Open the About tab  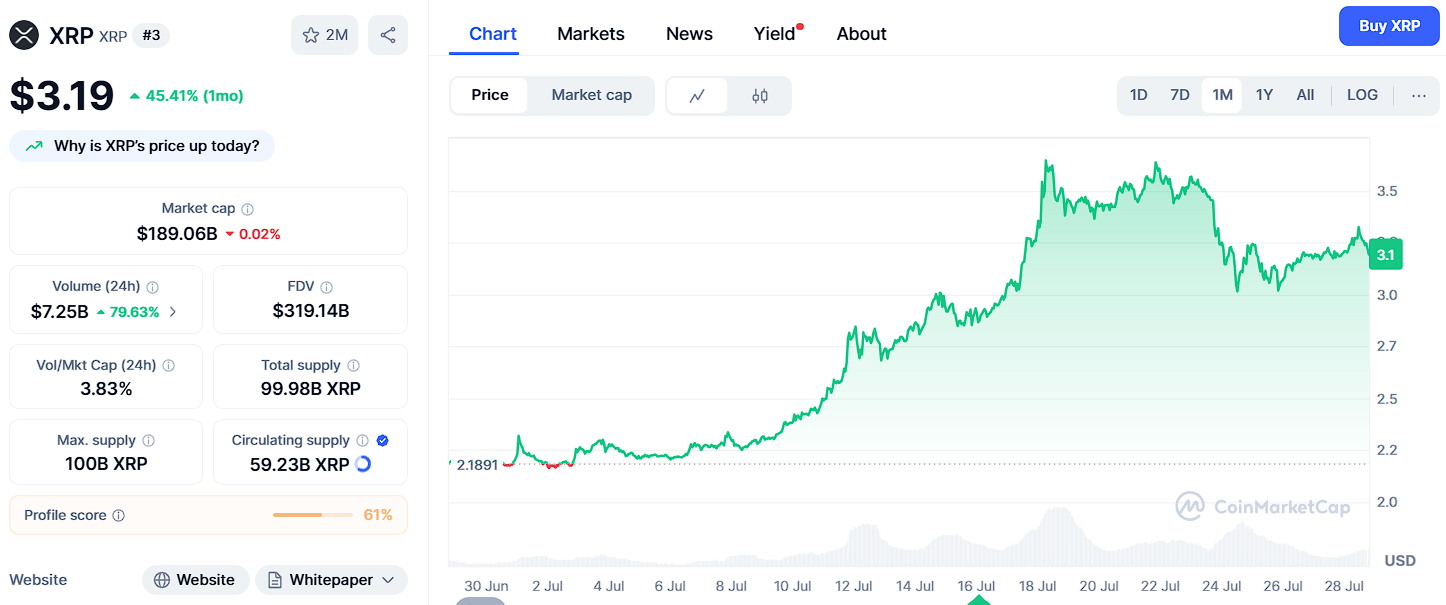pyautogui.click(x=861, y=34)
